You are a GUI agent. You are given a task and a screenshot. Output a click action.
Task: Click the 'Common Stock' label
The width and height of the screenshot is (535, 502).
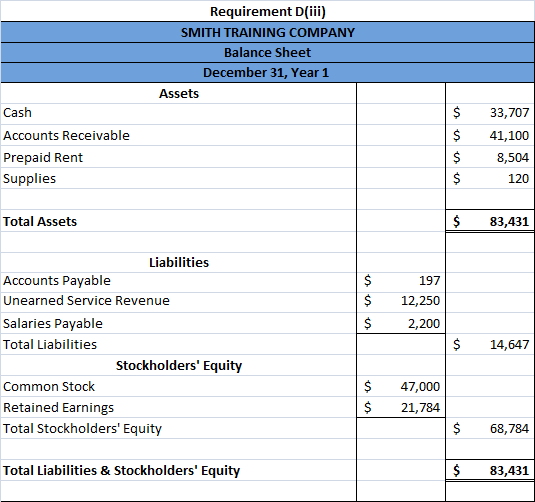click(49, 387)
